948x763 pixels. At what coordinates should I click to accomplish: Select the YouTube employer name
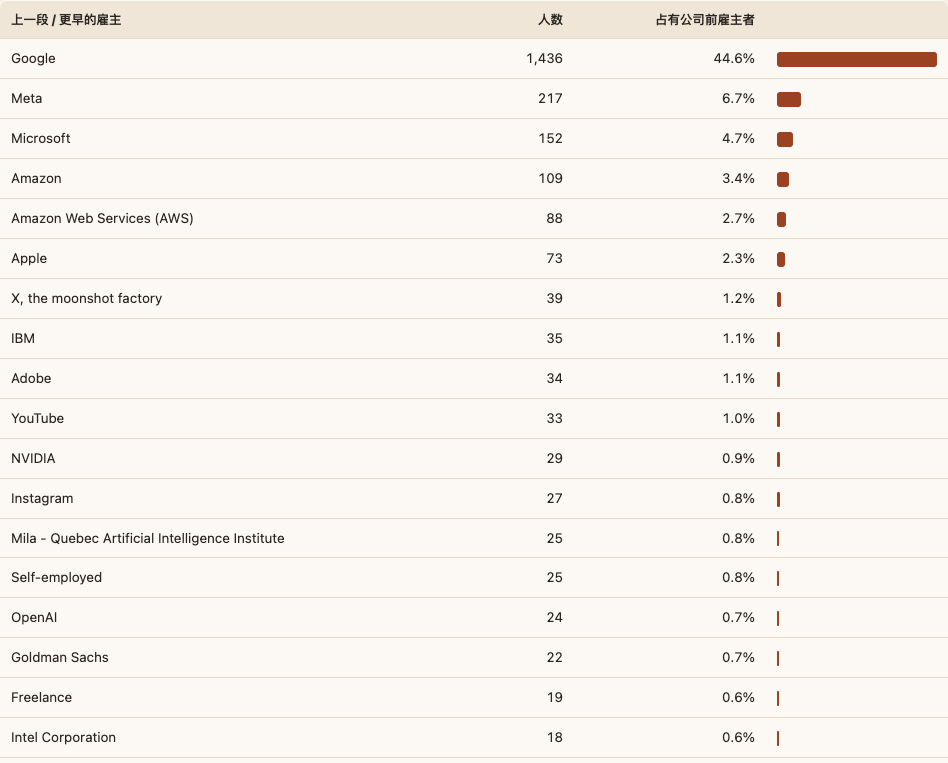[x=37, y=418]
